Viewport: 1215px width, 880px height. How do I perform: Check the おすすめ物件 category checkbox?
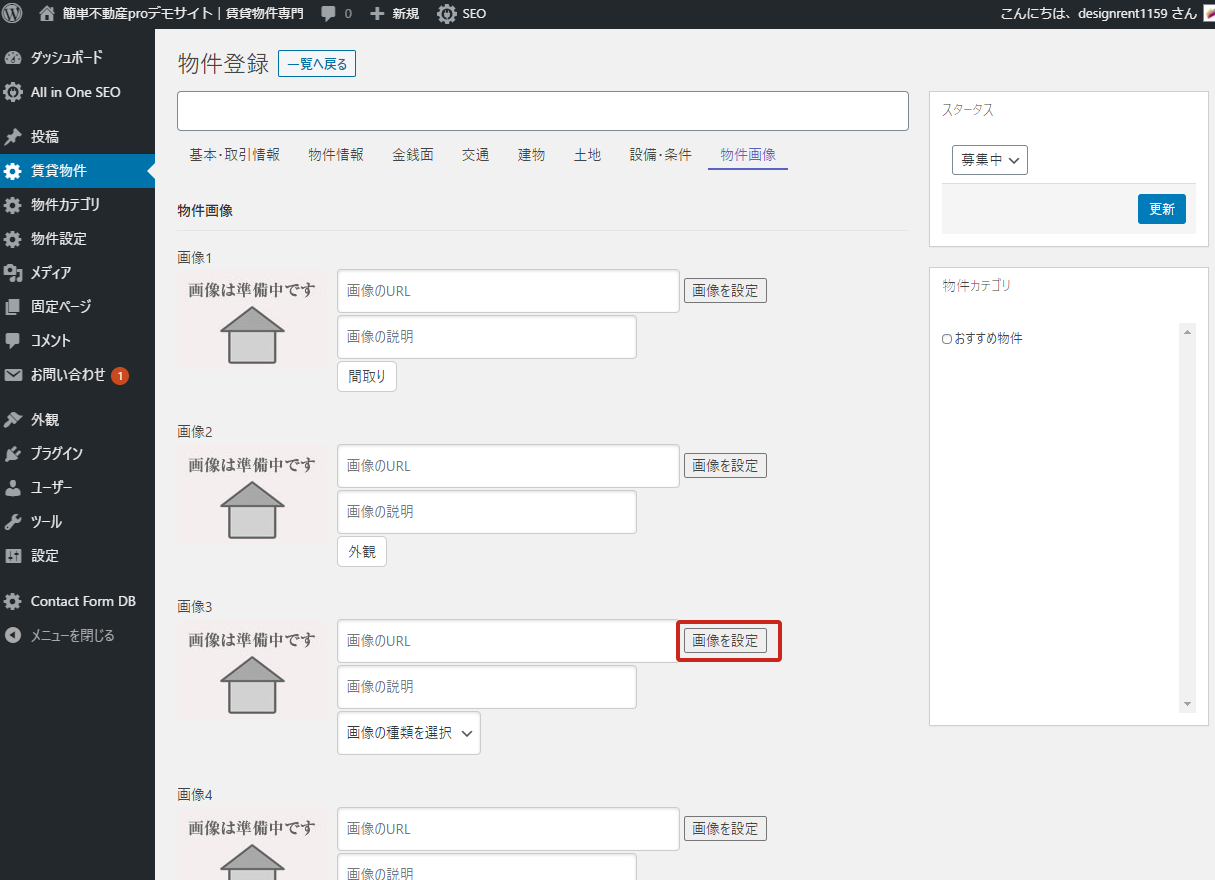[x=947, y=339]
